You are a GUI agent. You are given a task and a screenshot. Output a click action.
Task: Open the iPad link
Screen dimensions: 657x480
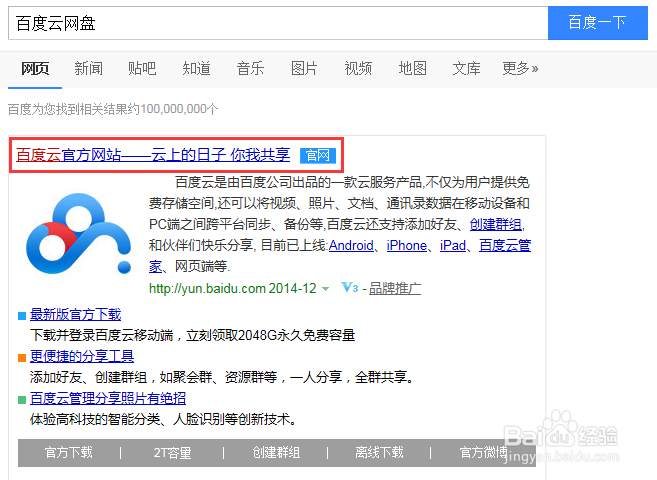[453, 245]
